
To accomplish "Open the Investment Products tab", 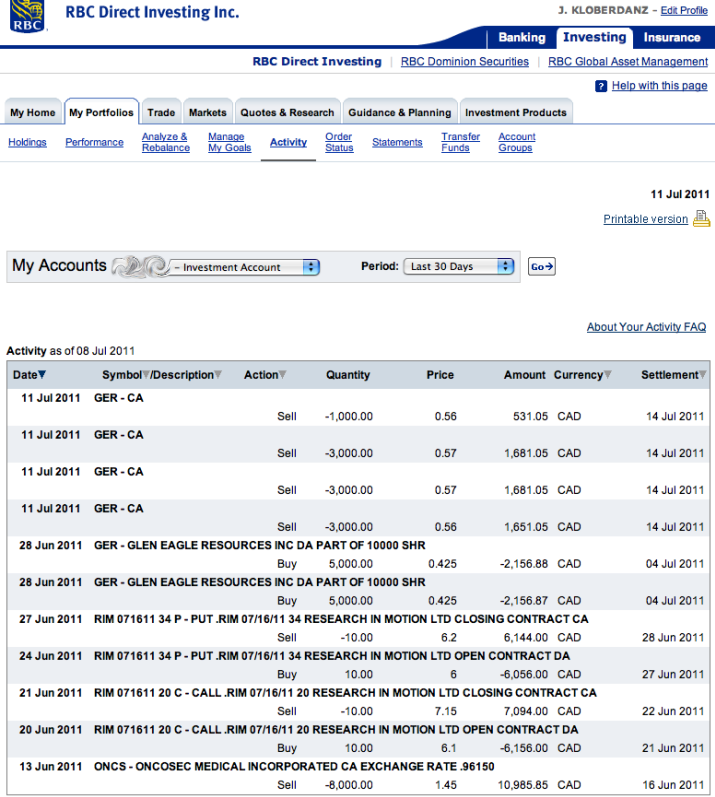I will [516, 112].
